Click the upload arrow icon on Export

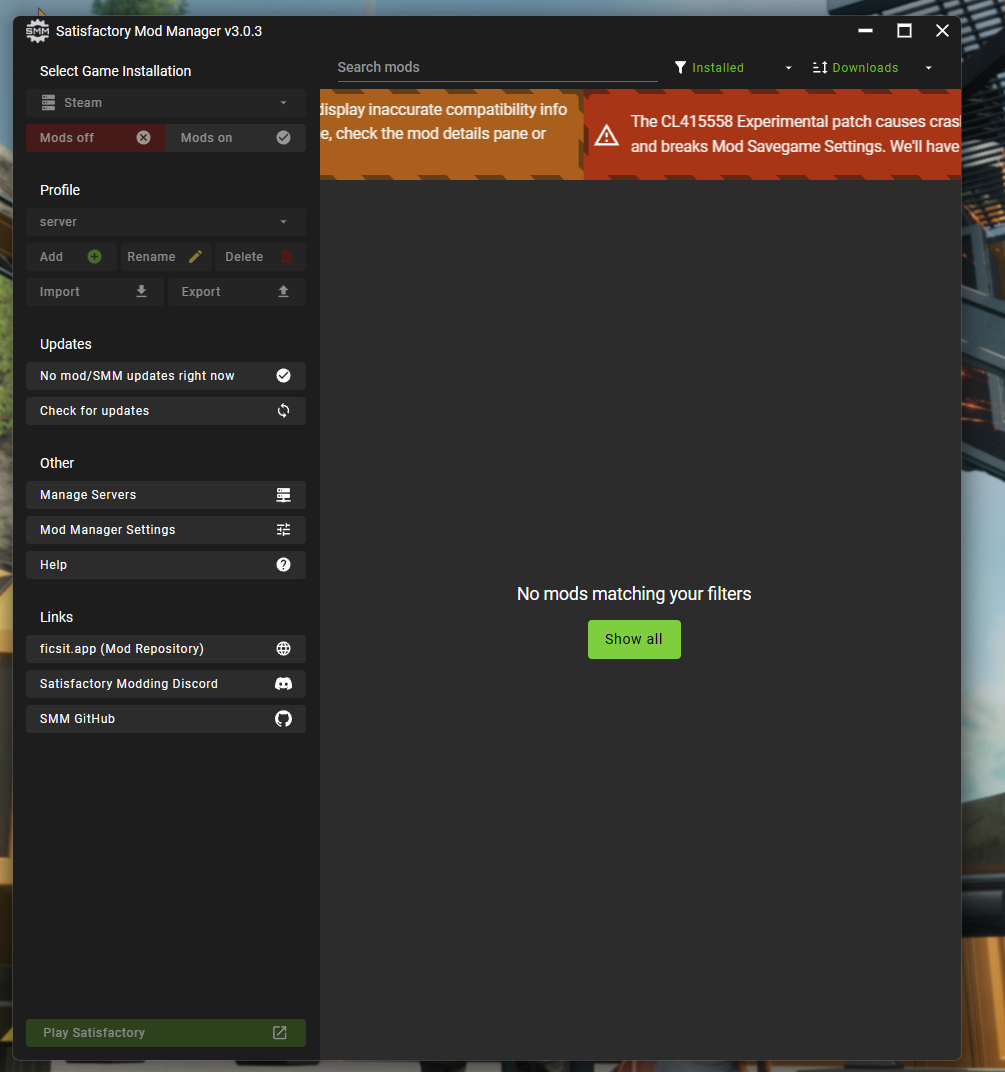click(283, 291)
